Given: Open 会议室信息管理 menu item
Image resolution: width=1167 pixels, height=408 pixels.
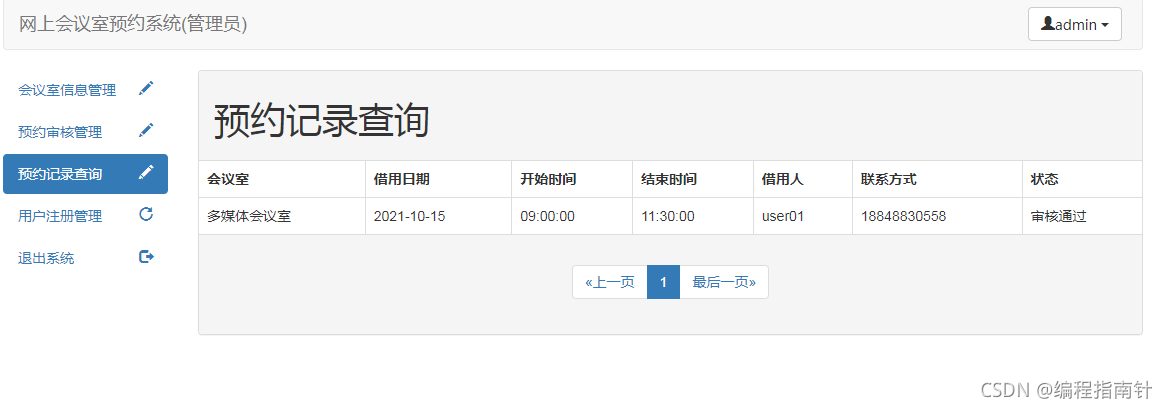Looking at the screenshot, I should click(67, 90).
